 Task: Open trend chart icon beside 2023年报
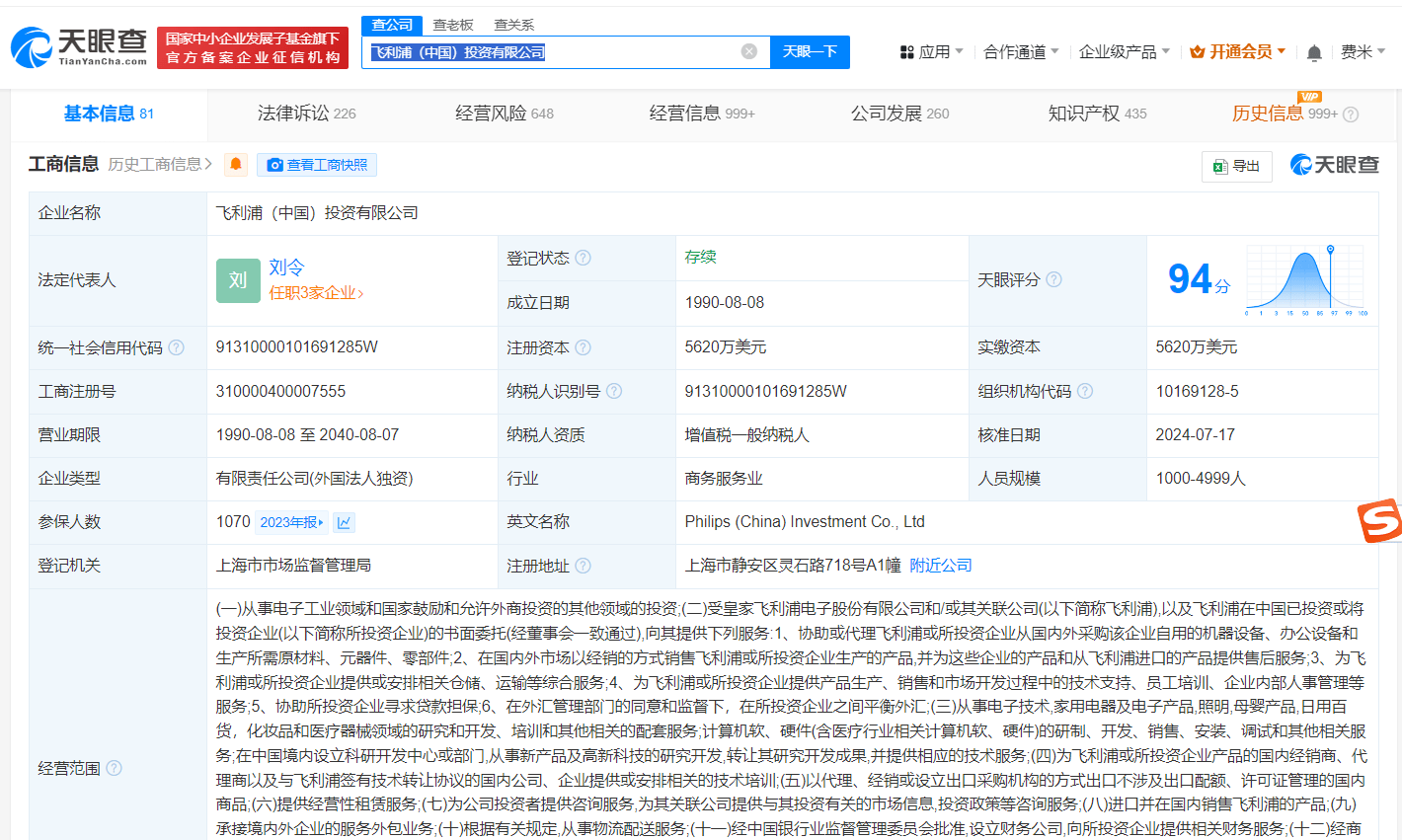click(x=344, y=522)
